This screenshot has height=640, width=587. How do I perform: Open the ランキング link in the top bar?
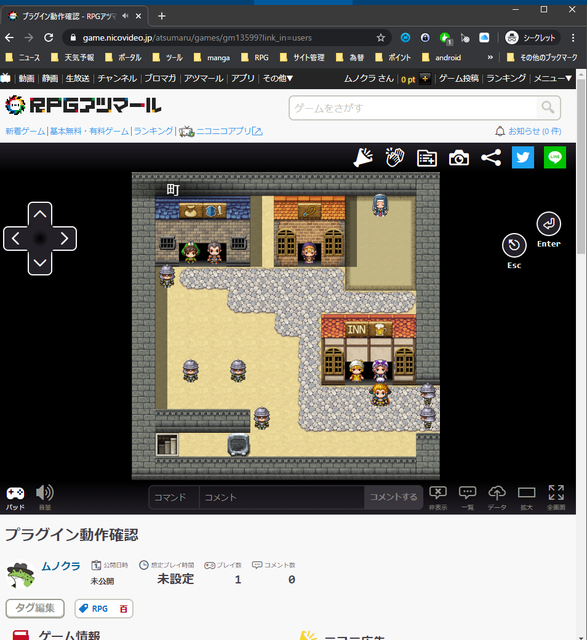tap(506, 78)
